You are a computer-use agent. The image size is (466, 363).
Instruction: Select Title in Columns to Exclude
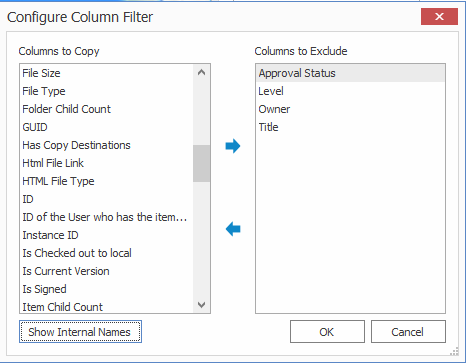tap(350, 127)
